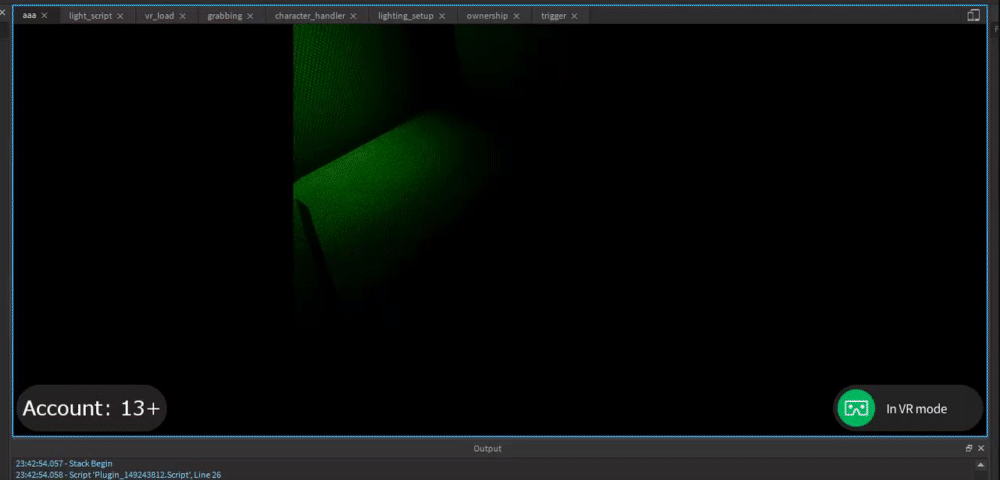The height and width of the screenshot is (480, 1000).
Task: Click the Output panel title
Action: pyautogui.click(x=487, y=449)
